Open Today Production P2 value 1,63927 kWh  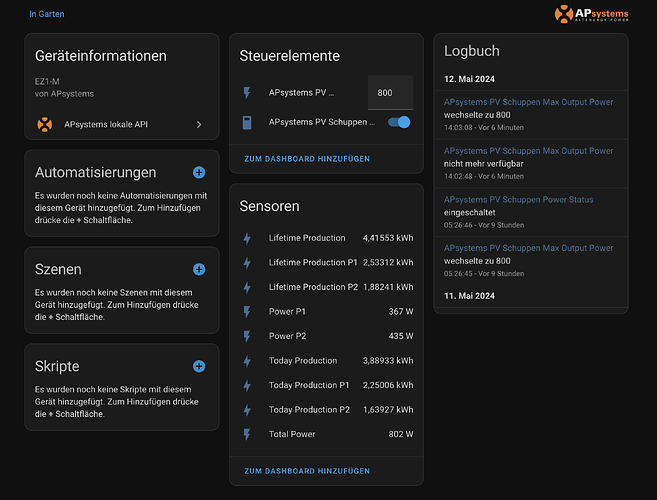point(388,409)
